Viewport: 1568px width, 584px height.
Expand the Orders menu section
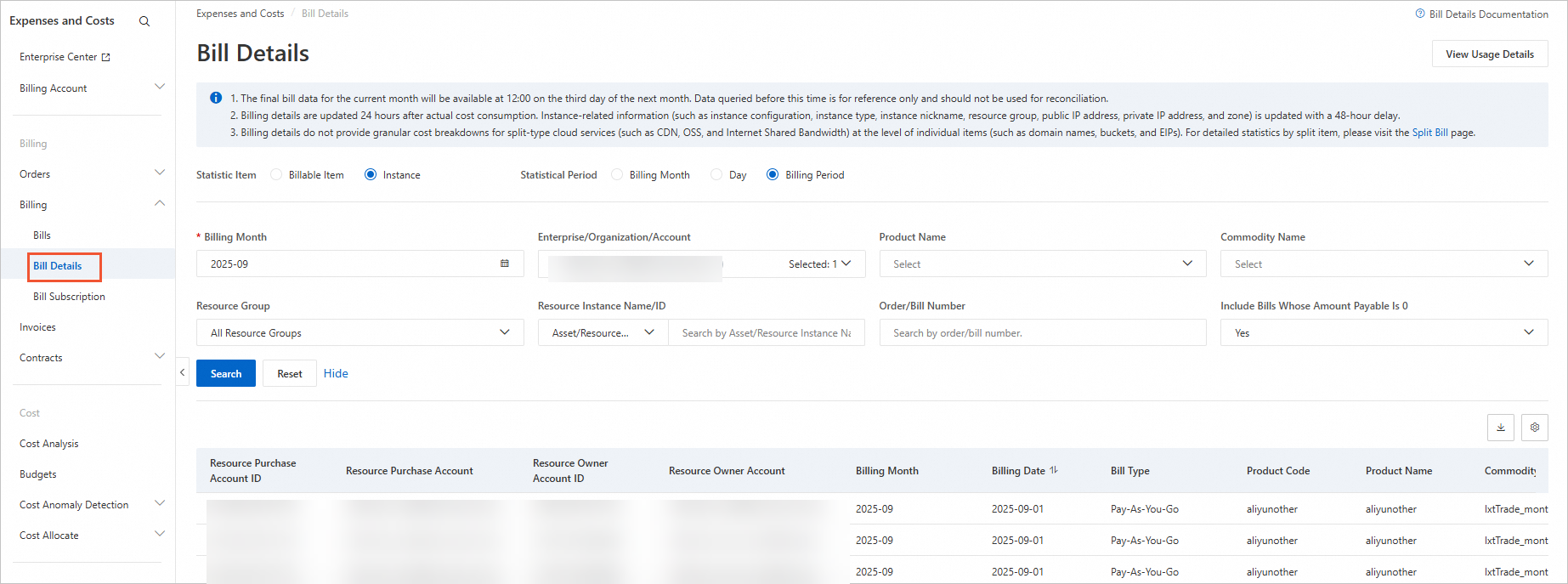(159, 173)
